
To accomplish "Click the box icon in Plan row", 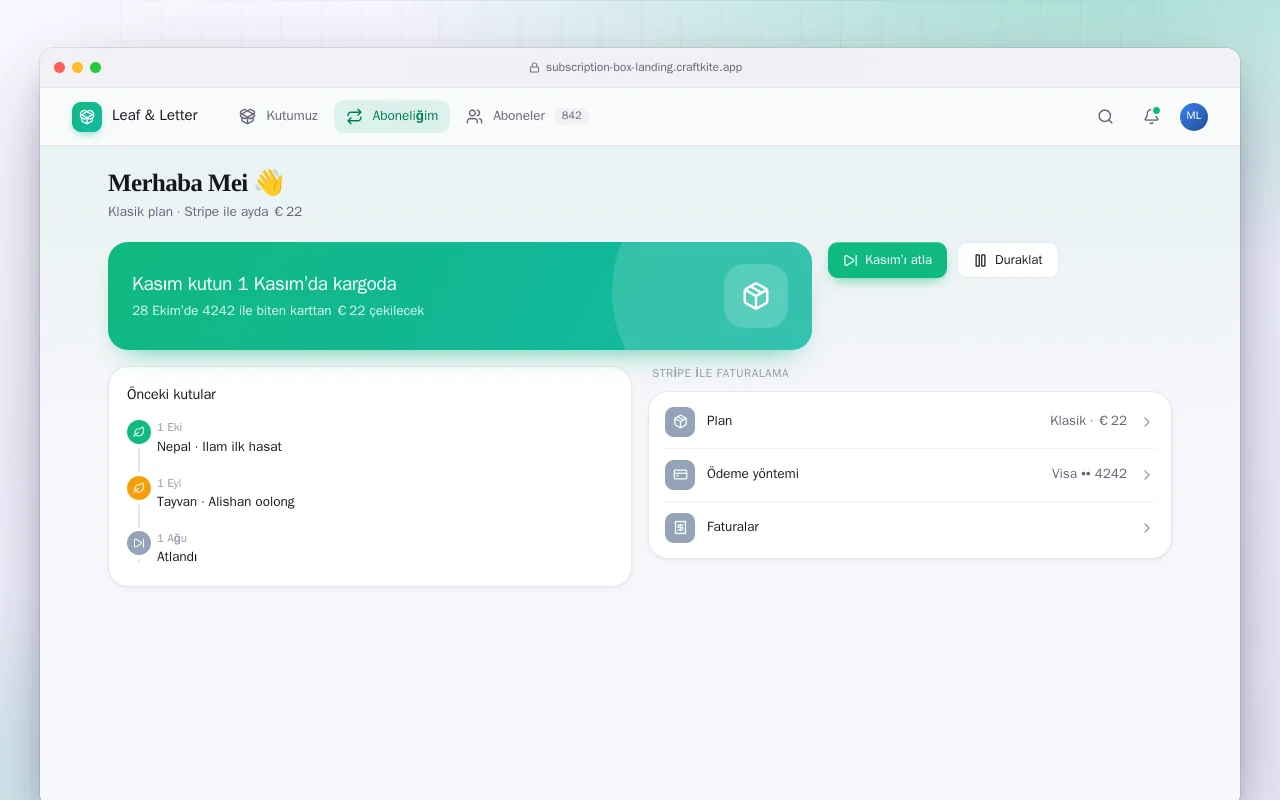I will click(680, 422).
